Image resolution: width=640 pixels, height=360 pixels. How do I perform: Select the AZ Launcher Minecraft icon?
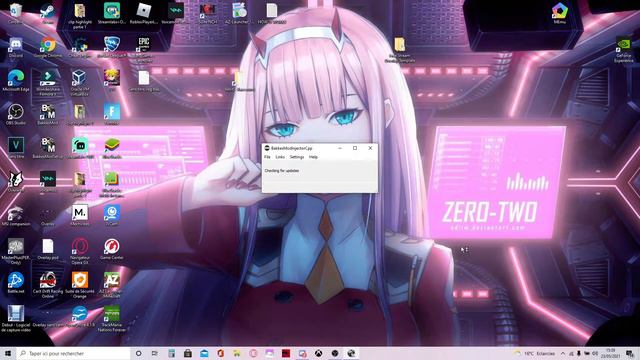[111, 285]
